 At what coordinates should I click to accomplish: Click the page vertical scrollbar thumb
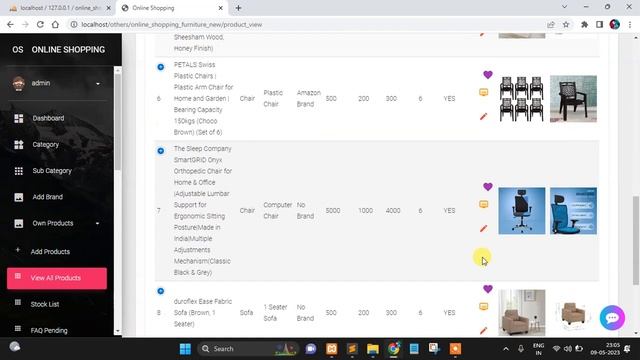(x=636, y=240)
